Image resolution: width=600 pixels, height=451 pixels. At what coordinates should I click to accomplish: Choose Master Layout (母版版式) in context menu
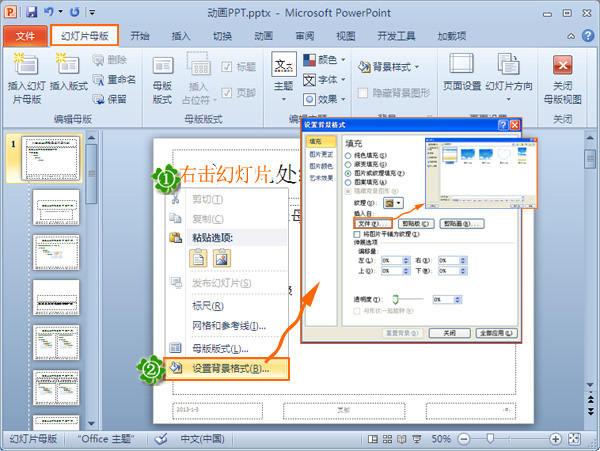[x=220, y=349]
